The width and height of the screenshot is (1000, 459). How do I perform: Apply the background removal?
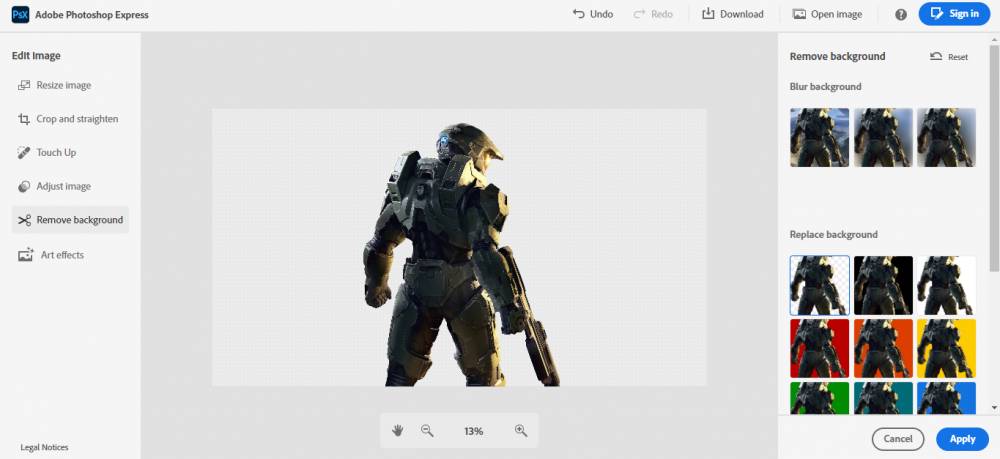point(962,439)
